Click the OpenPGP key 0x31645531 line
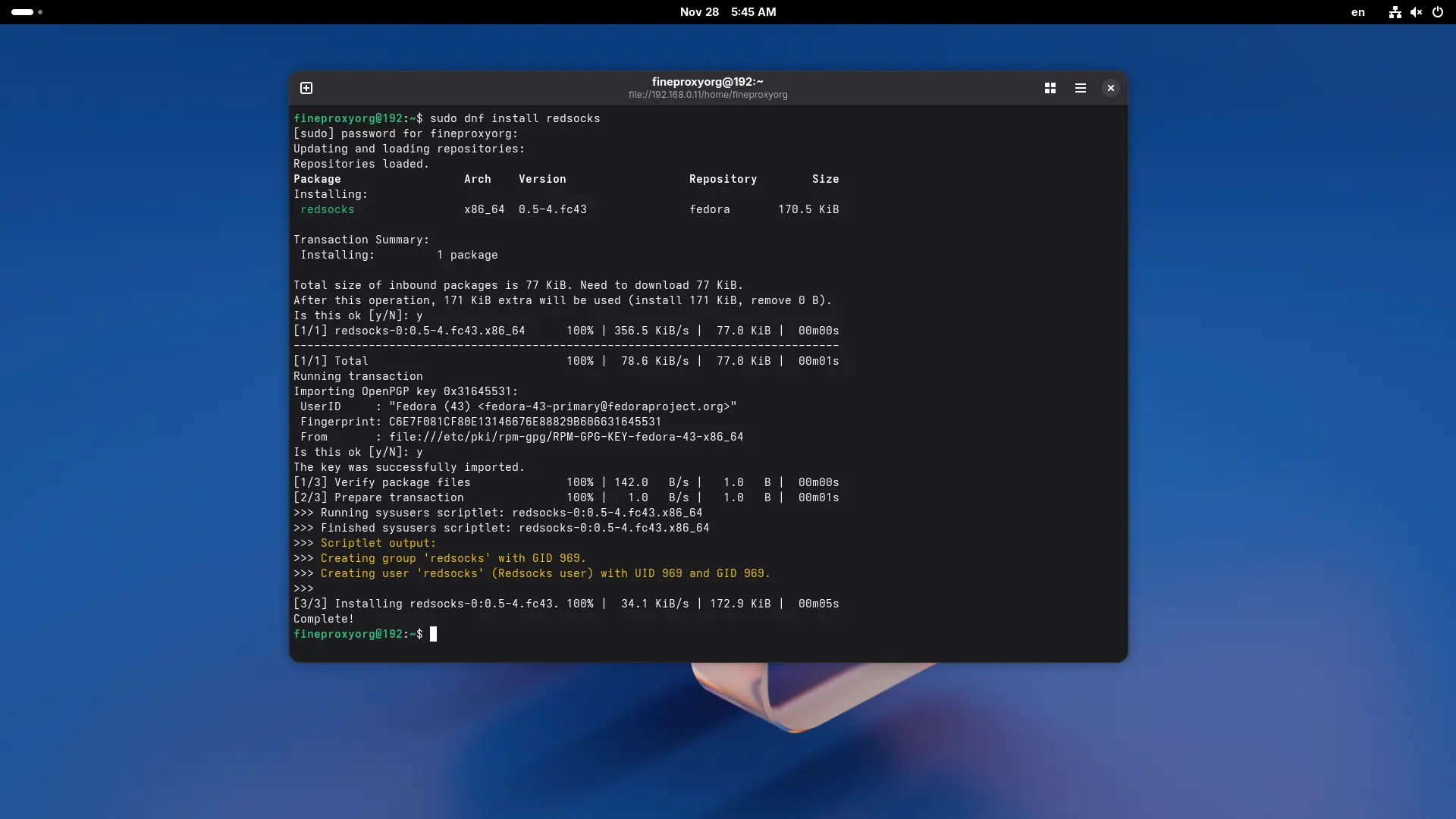Viewport: 1456px width, 819px height. [406, 391]
